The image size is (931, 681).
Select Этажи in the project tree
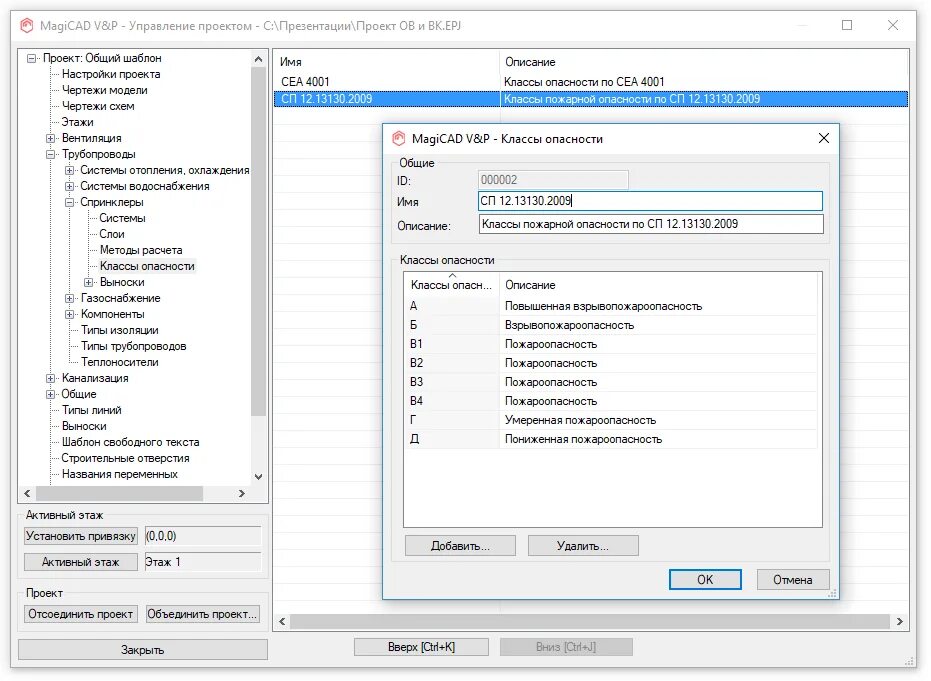[77, 122]
